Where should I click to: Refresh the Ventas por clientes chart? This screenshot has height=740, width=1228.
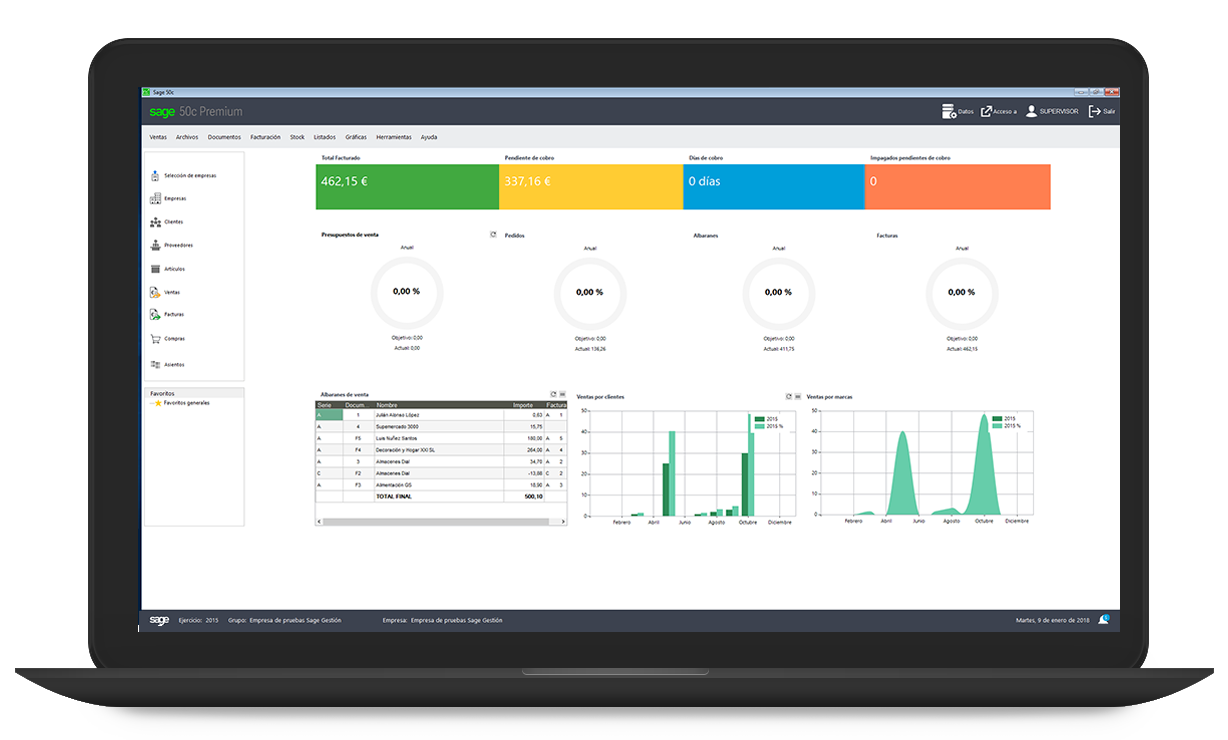[789, 396]
